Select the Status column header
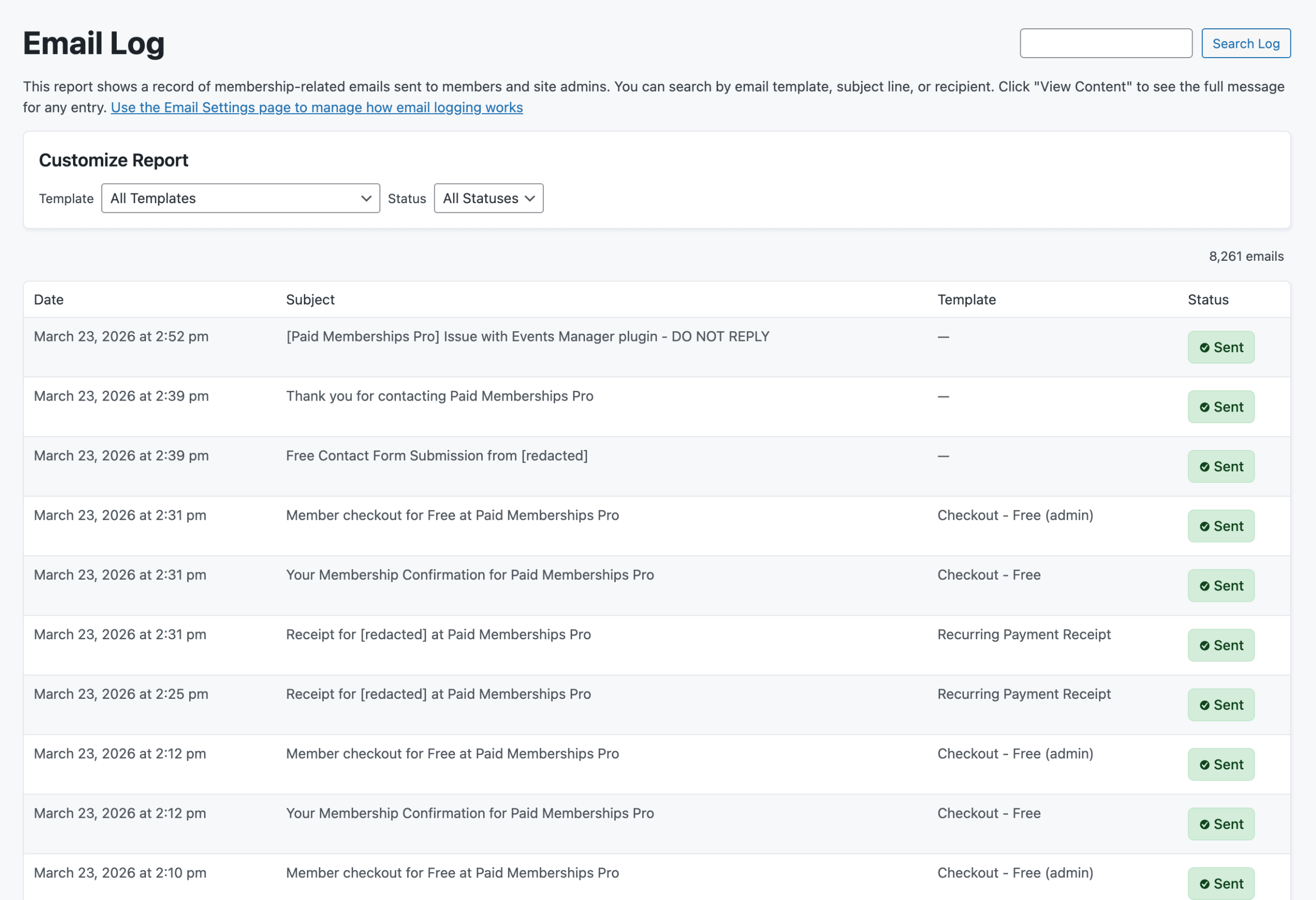This screenshot has width=1316, height=900. 1208,299
